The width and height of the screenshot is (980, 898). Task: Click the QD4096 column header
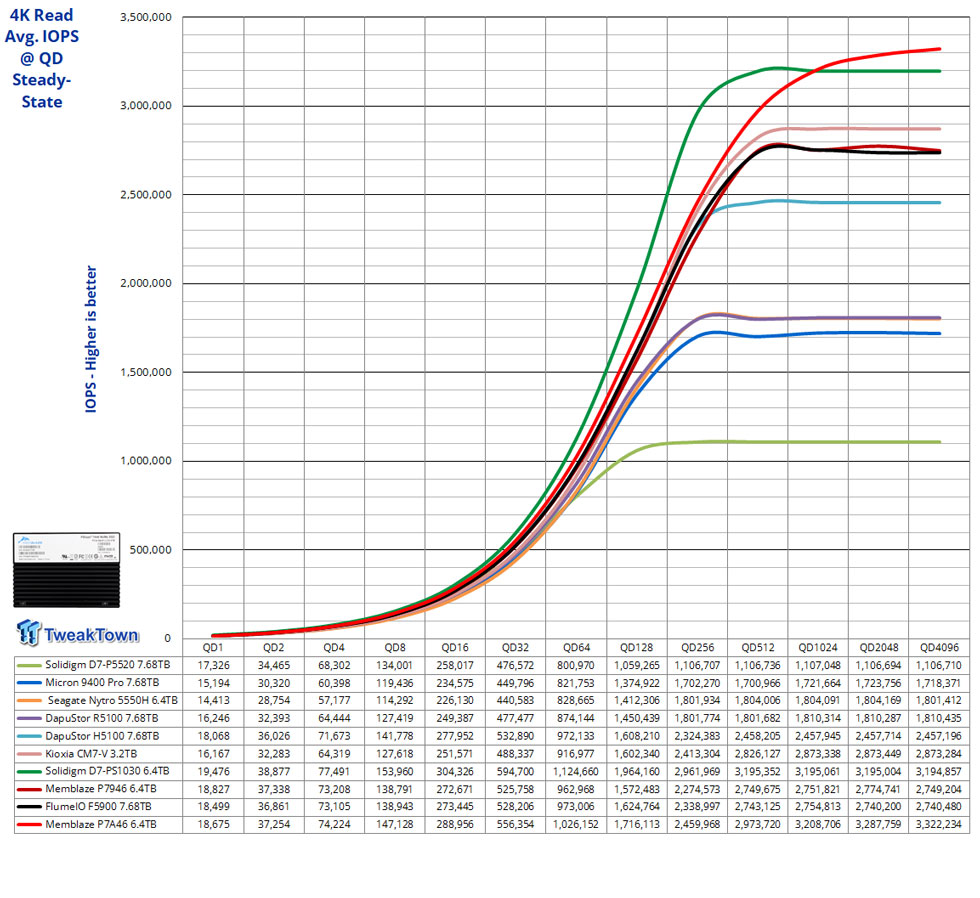click(939, 647)
